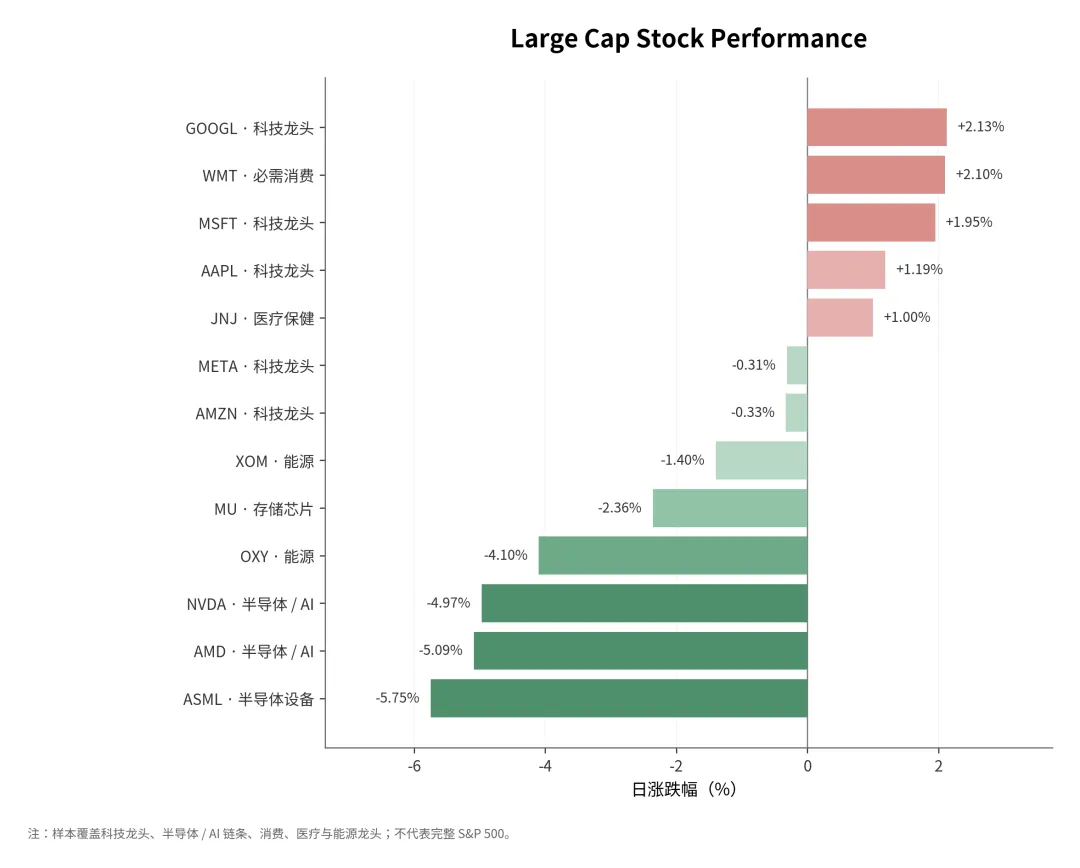This screenshot has width=1080, height=868.
Task: Click the AMZN -0.33% bar
Action: pos(796,413)
